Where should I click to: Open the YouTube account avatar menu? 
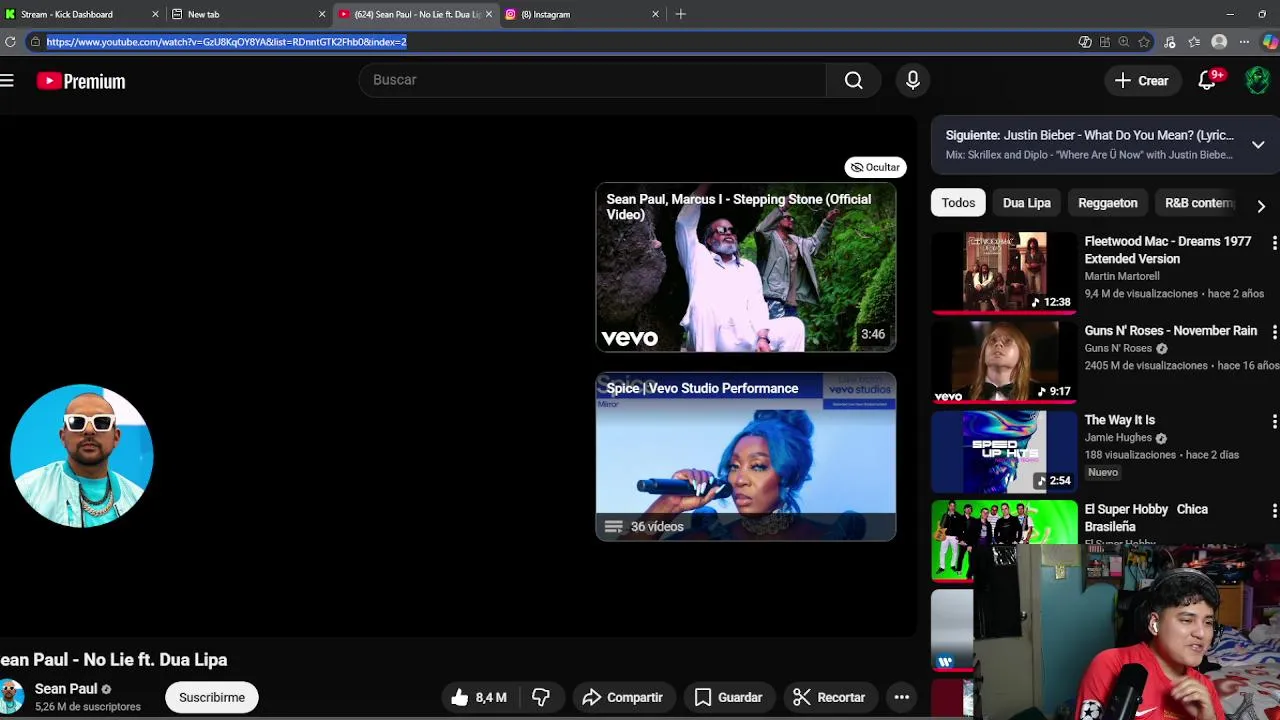(1257, 81)
